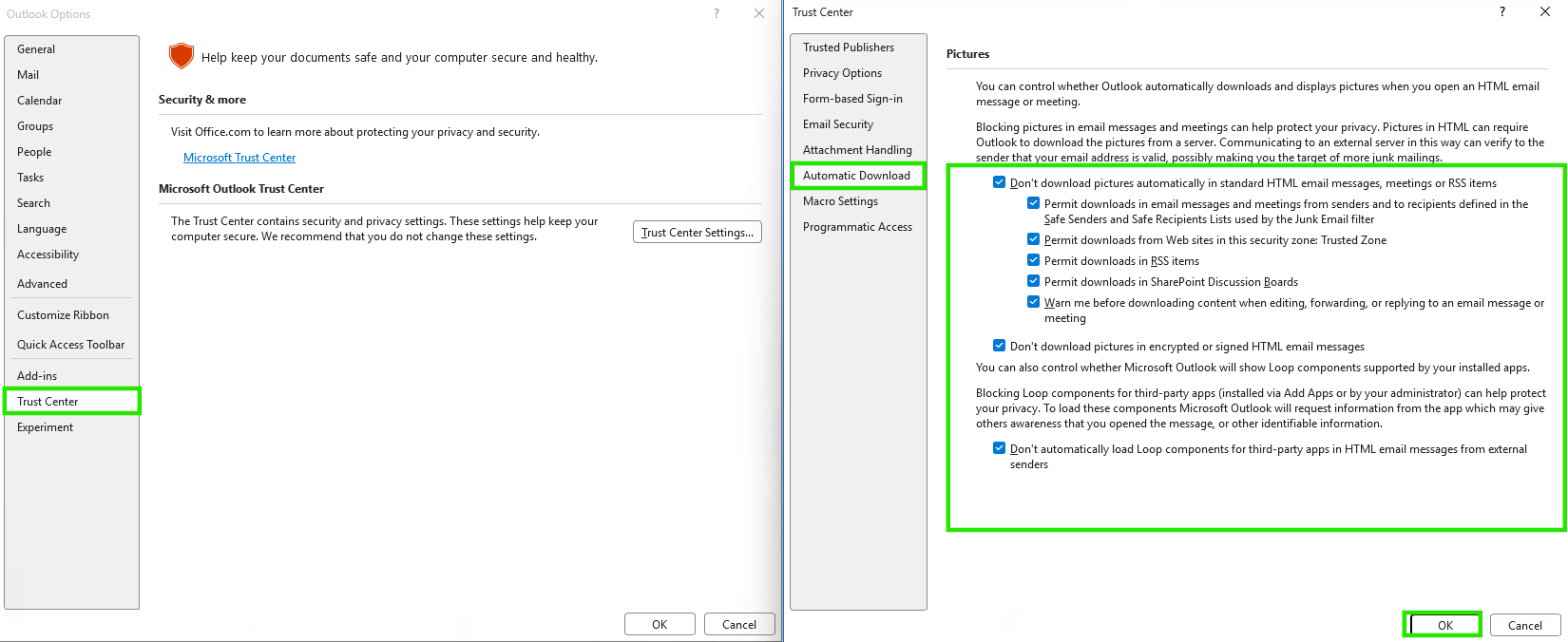
Task: Select Trusted Publishers in Trust Center
Action: 858,47
